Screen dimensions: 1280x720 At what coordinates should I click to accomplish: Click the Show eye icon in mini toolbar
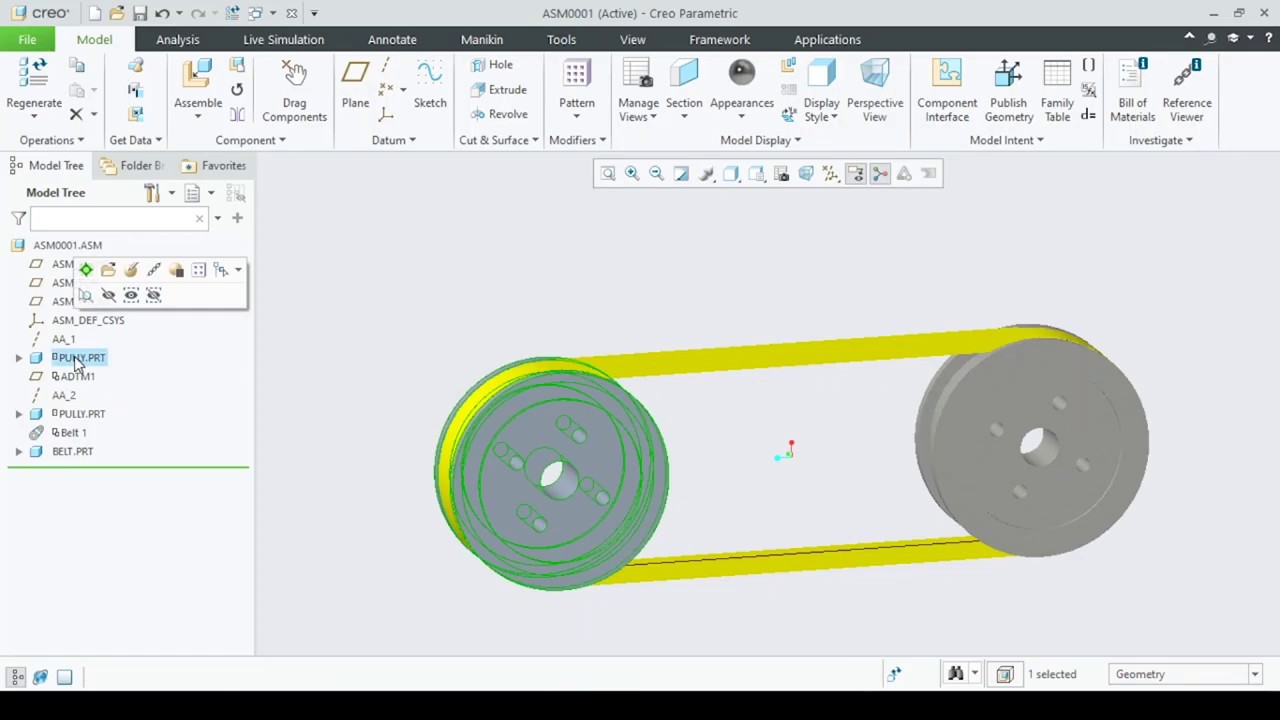point(131,295)
